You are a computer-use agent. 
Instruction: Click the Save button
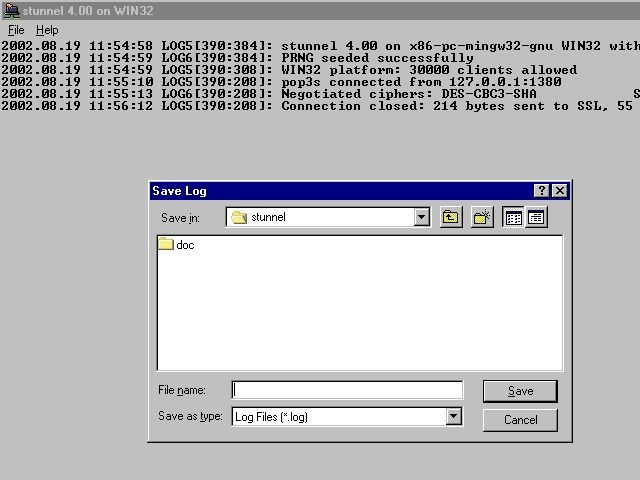pyautogui.click(x=520, y=391)
